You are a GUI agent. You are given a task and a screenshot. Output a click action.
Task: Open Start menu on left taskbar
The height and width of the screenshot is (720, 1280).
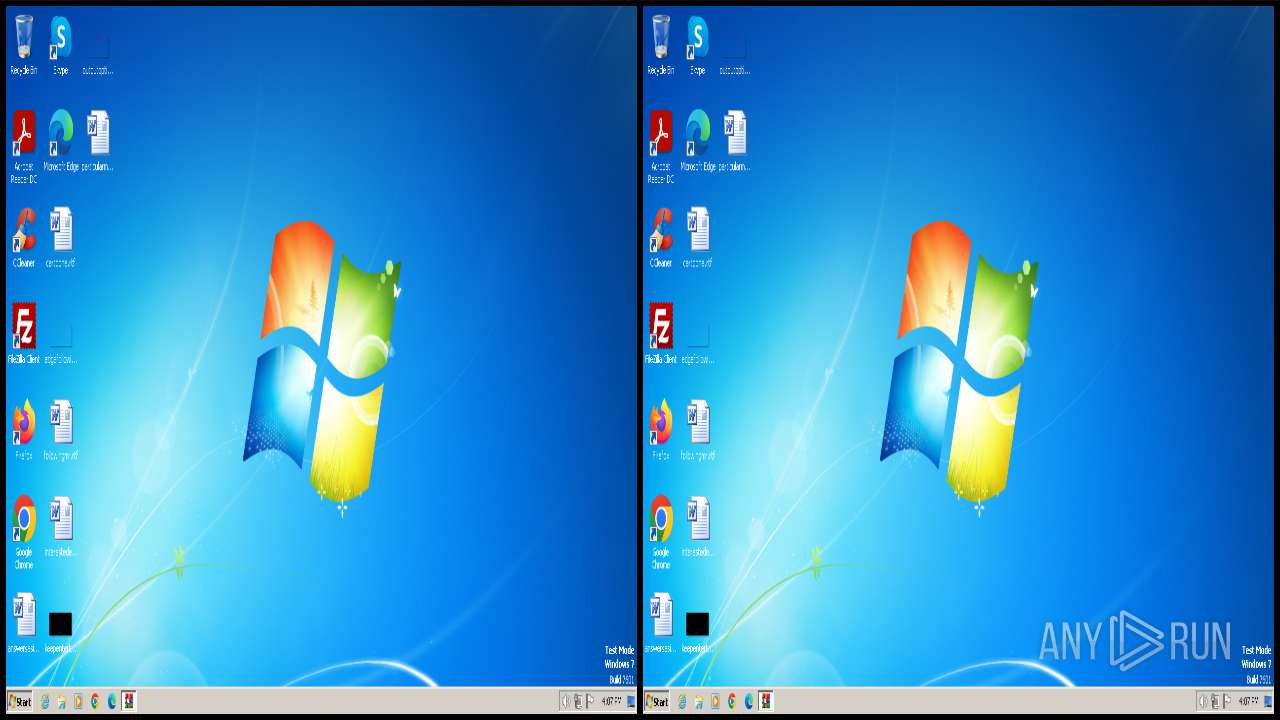(x=20, y=702)
